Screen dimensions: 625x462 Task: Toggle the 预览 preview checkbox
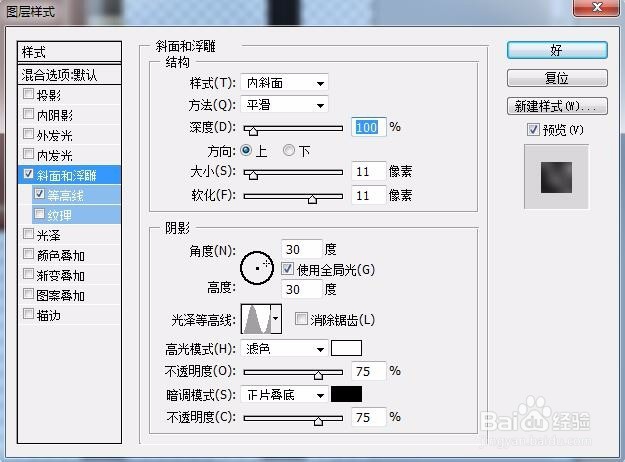point(533,130)
